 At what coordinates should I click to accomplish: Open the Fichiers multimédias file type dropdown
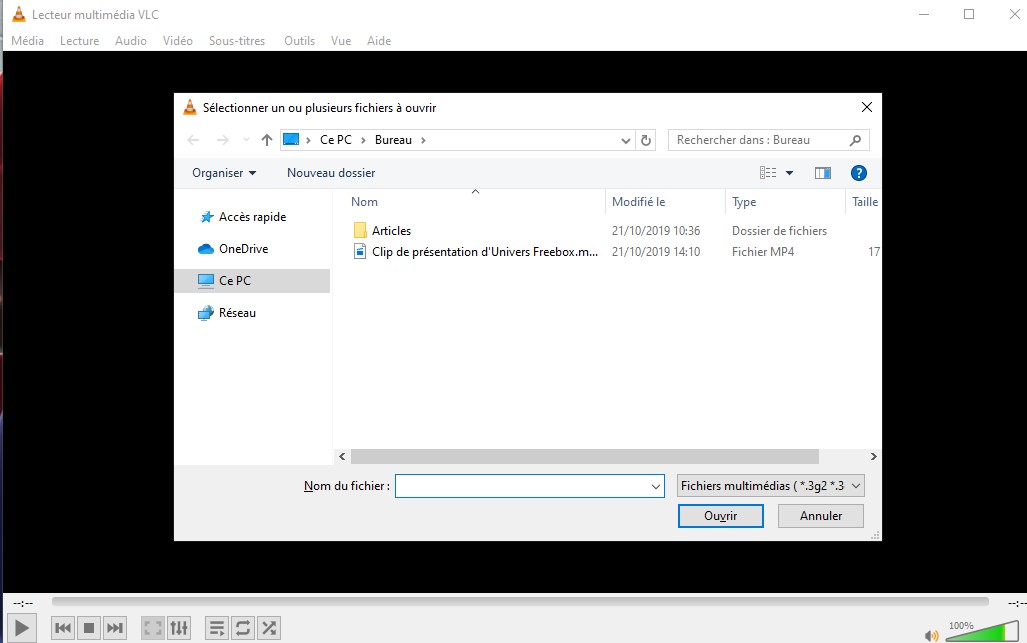click(x=770, y=486)
